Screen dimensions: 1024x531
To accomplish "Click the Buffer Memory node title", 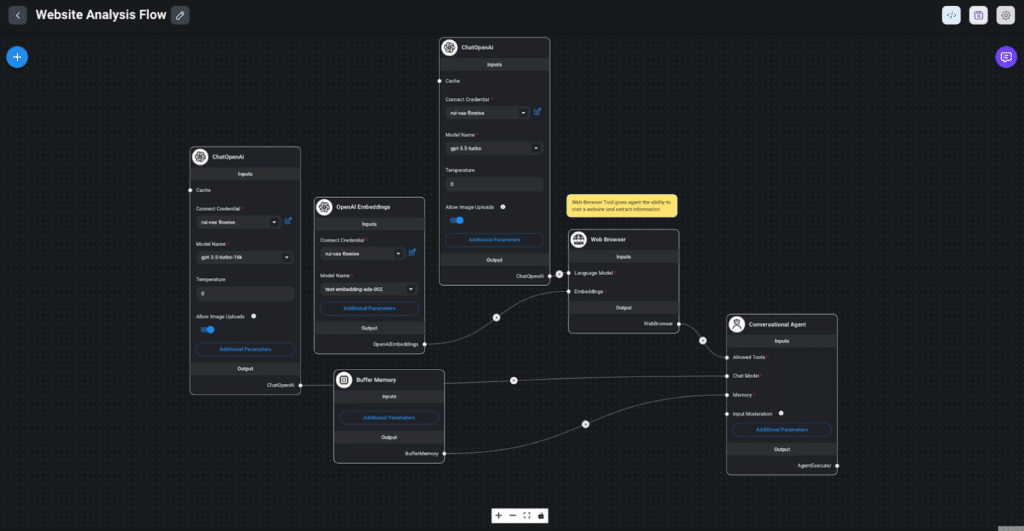I will pos(376,380).
